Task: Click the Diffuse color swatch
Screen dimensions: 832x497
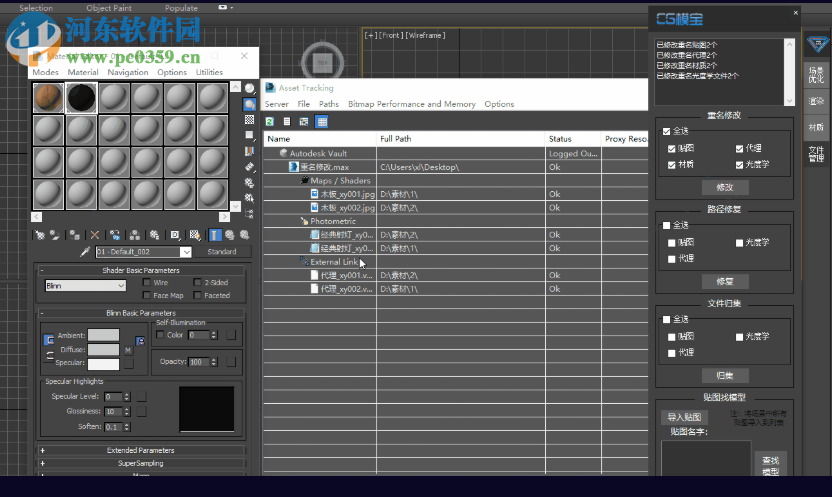Action: coord(103,350)
